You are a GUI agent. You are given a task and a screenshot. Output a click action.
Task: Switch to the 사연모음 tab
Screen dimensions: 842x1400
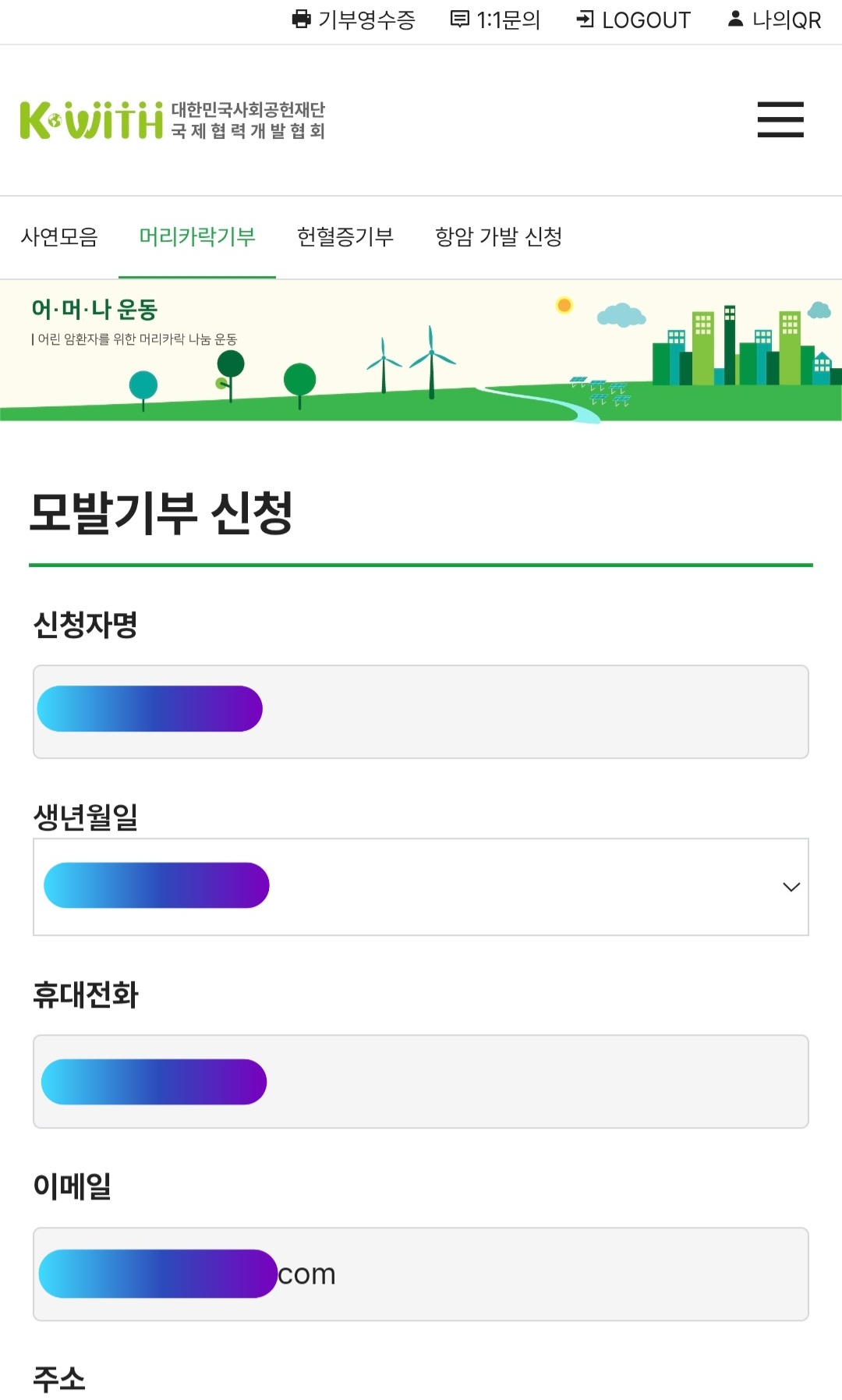pyautogui.click(x=59, y=237)
